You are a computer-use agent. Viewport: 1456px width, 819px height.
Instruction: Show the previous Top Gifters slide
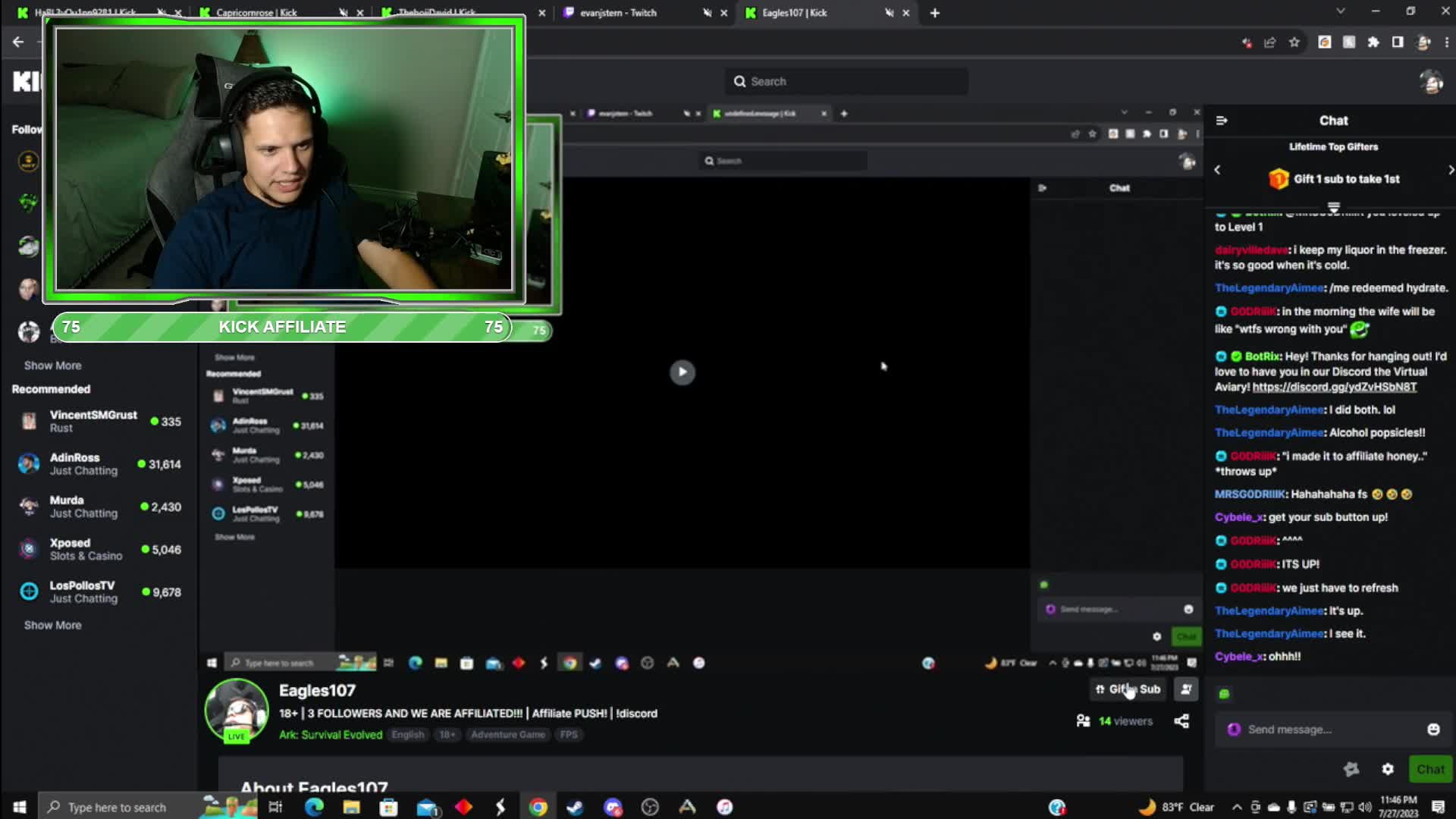[x=1218, y=170]
